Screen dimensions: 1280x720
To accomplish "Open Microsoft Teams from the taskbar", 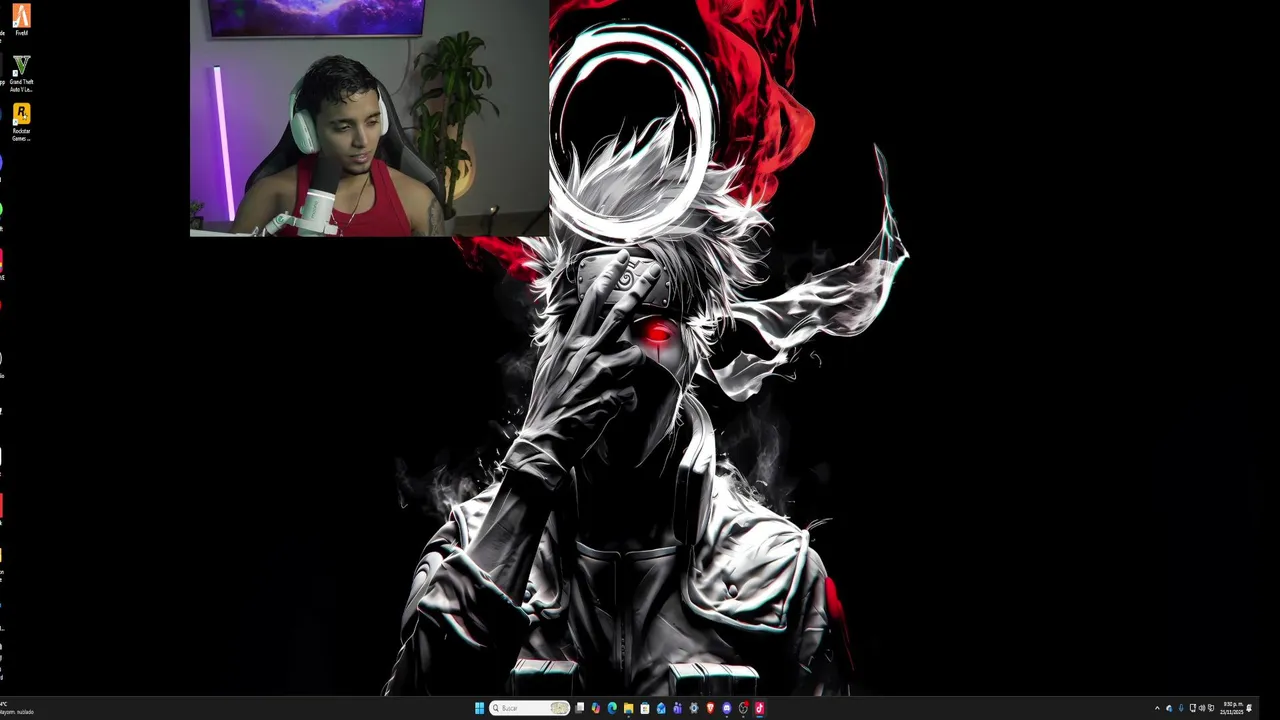I will pyautogui.click(x=678, y=708).
